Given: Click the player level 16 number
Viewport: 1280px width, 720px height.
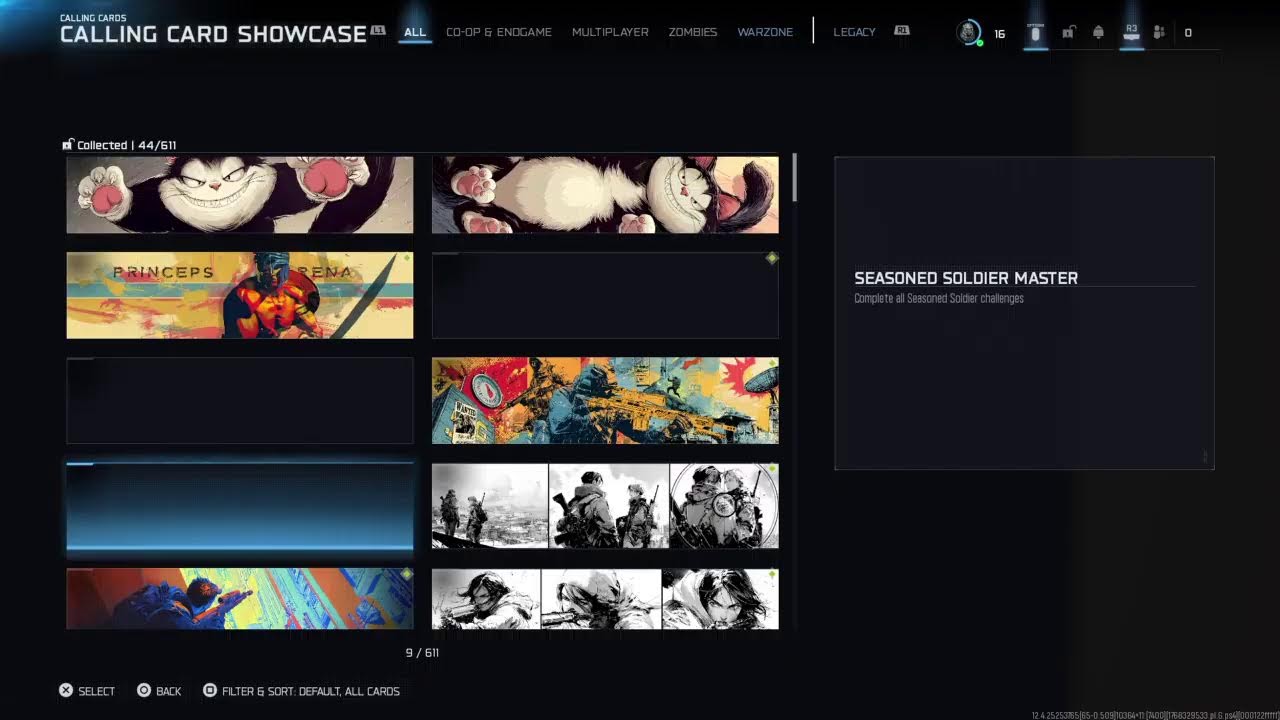Looking at the screenshot, I should 999,34.
